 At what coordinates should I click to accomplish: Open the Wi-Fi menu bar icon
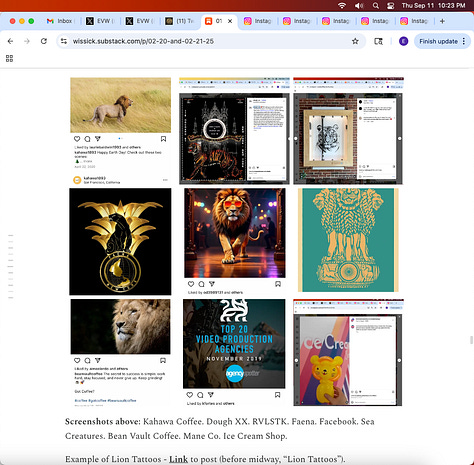[342, 6]
